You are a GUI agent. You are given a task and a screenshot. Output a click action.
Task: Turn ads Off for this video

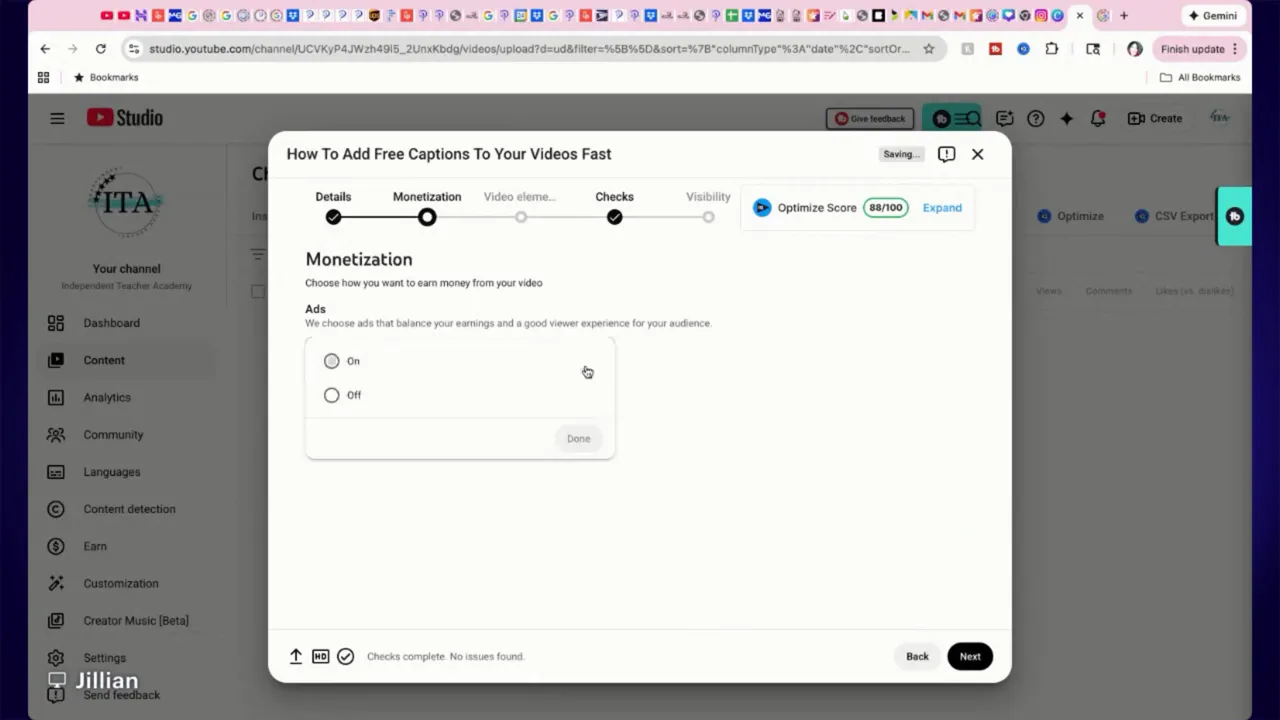point(331,395)
